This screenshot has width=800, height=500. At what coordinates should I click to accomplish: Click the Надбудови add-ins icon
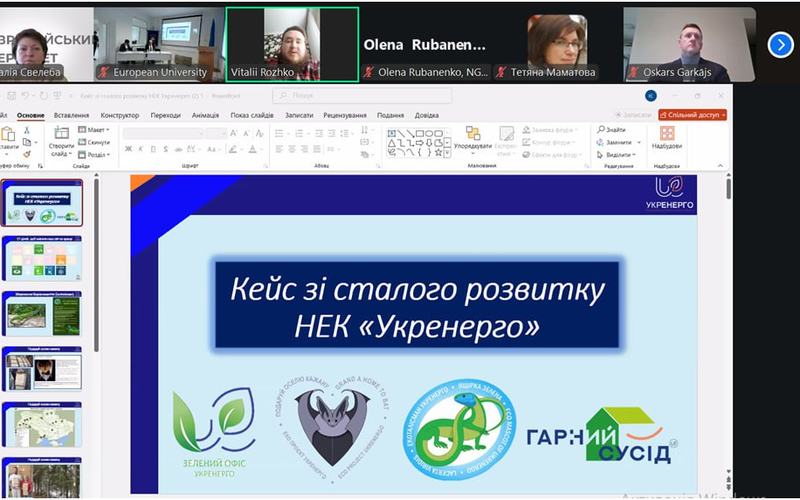coord(667,134)
